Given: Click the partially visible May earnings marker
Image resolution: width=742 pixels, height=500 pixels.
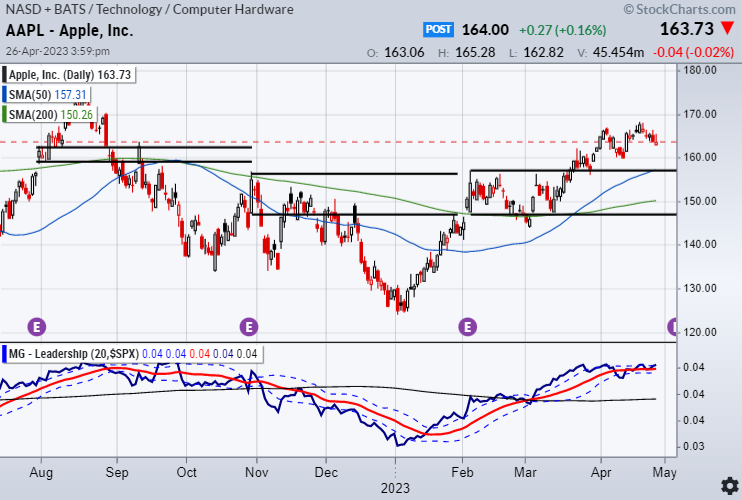Looking at the screenshot, I should [x=673, y=326].
